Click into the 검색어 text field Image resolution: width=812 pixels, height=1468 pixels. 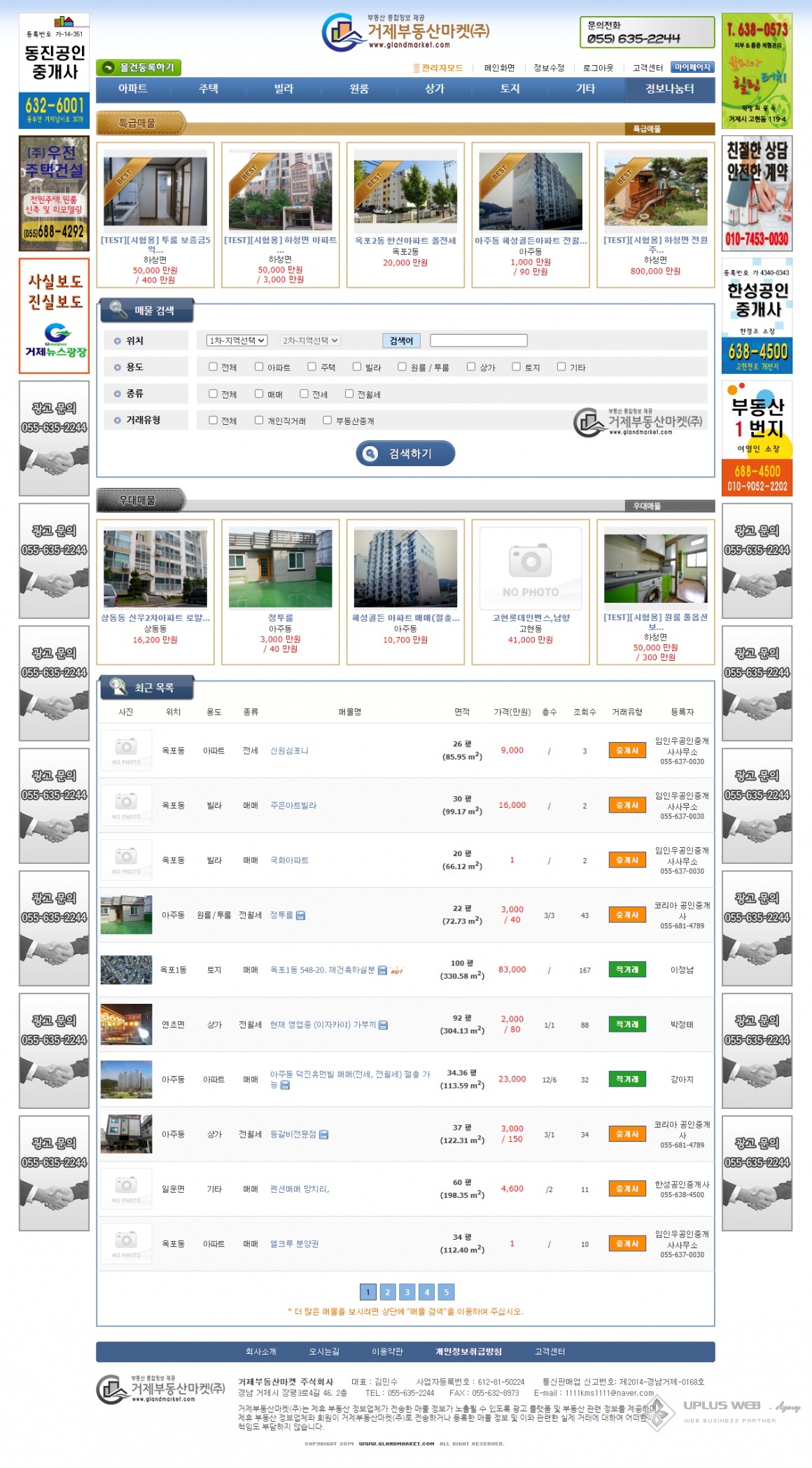click(x=478, y=340)
